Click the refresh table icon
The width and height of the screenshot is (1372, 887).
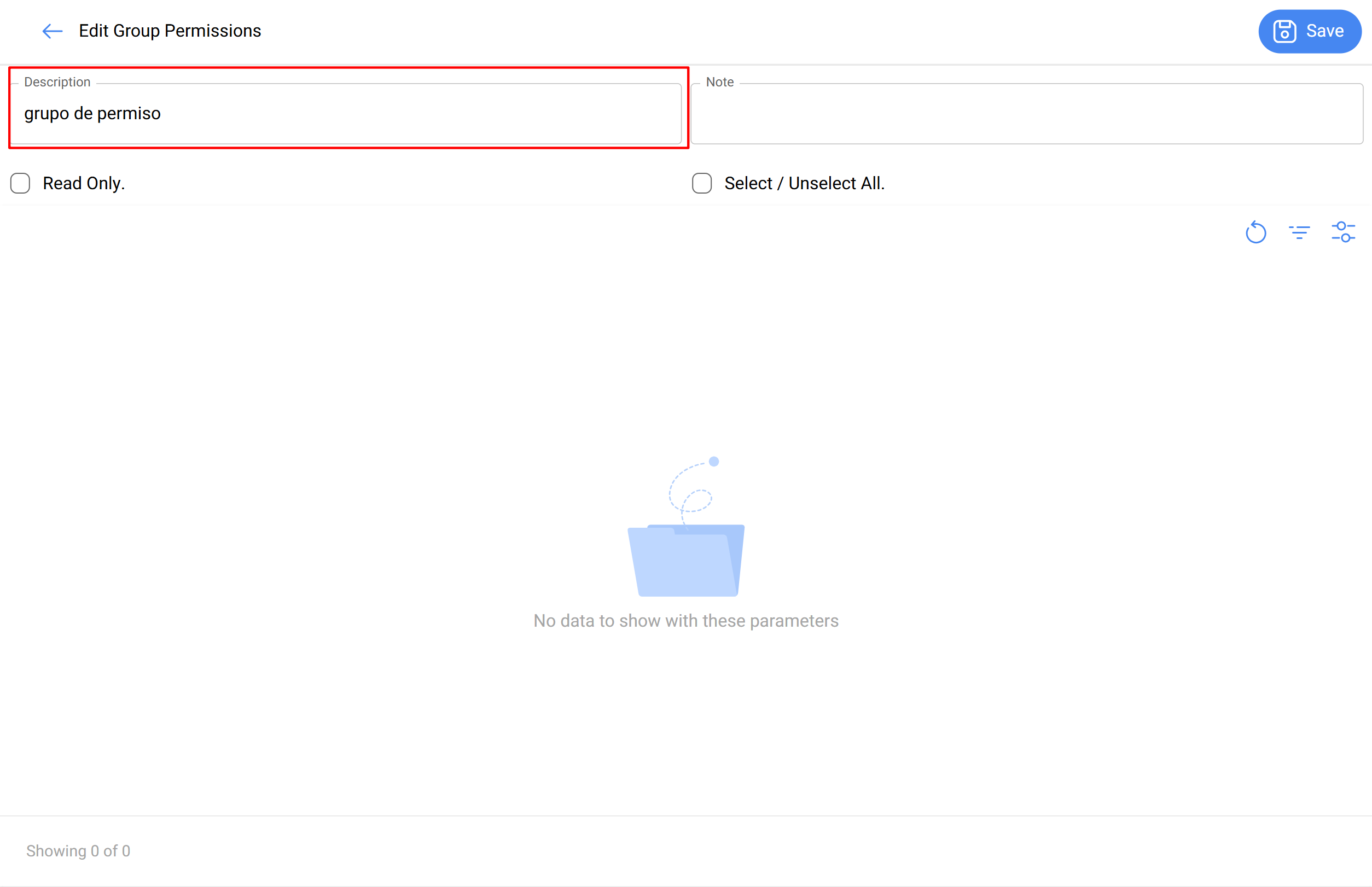point(1255,232)
